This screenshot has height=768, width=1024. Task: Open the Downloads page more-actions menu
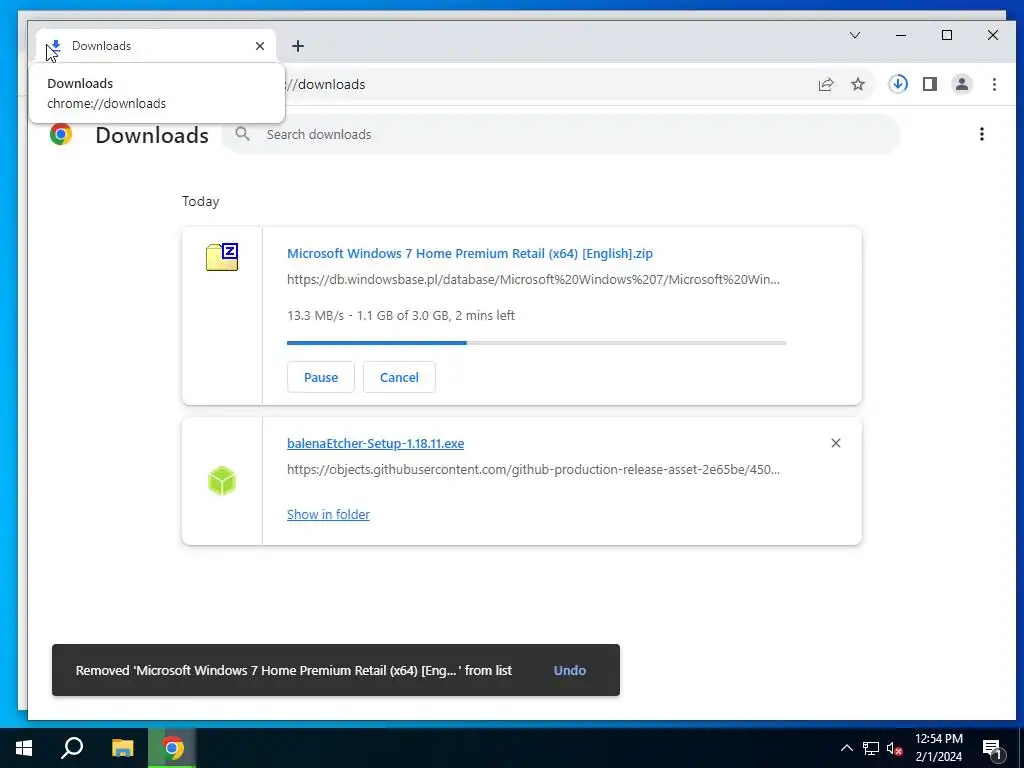click(x=982, y=134)
